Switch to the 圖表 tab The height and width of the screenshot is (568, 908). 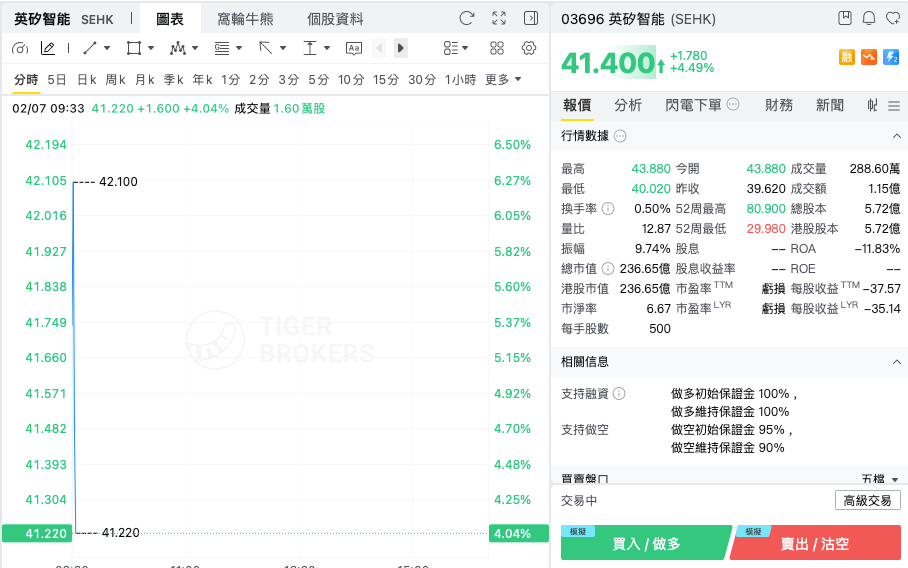click(170, 19)
